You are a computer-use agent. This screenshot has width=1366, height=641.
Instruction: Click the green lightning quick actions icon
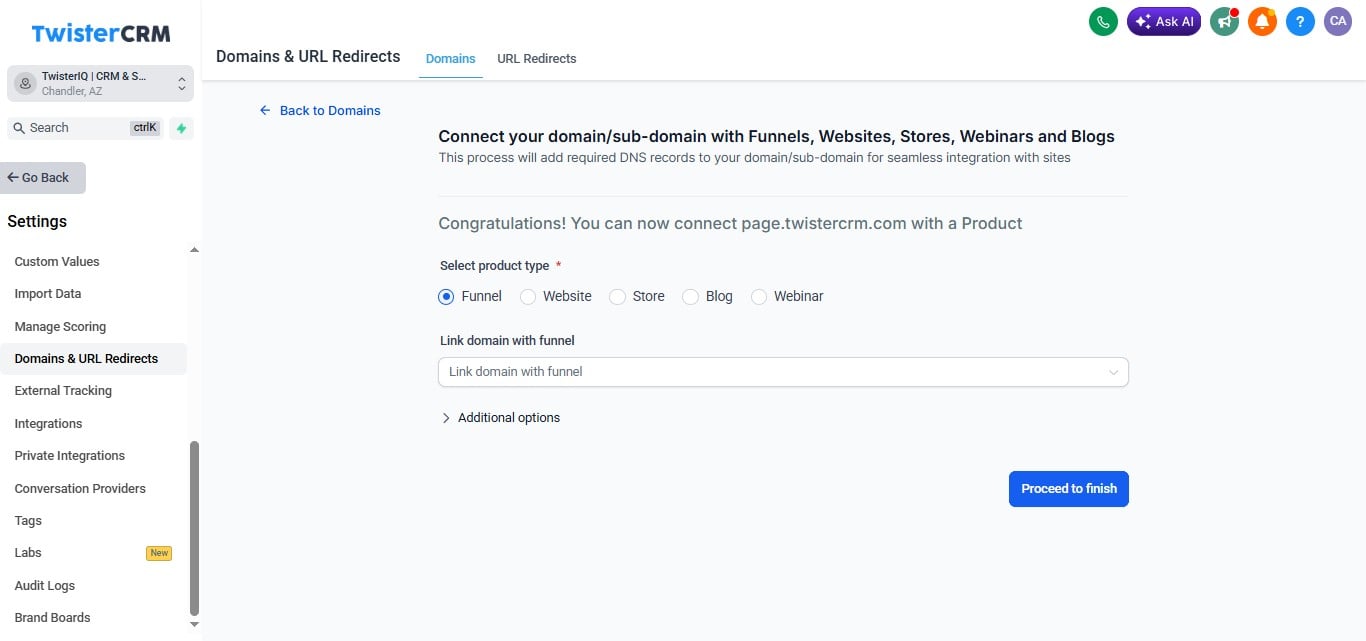click(181, 128)
